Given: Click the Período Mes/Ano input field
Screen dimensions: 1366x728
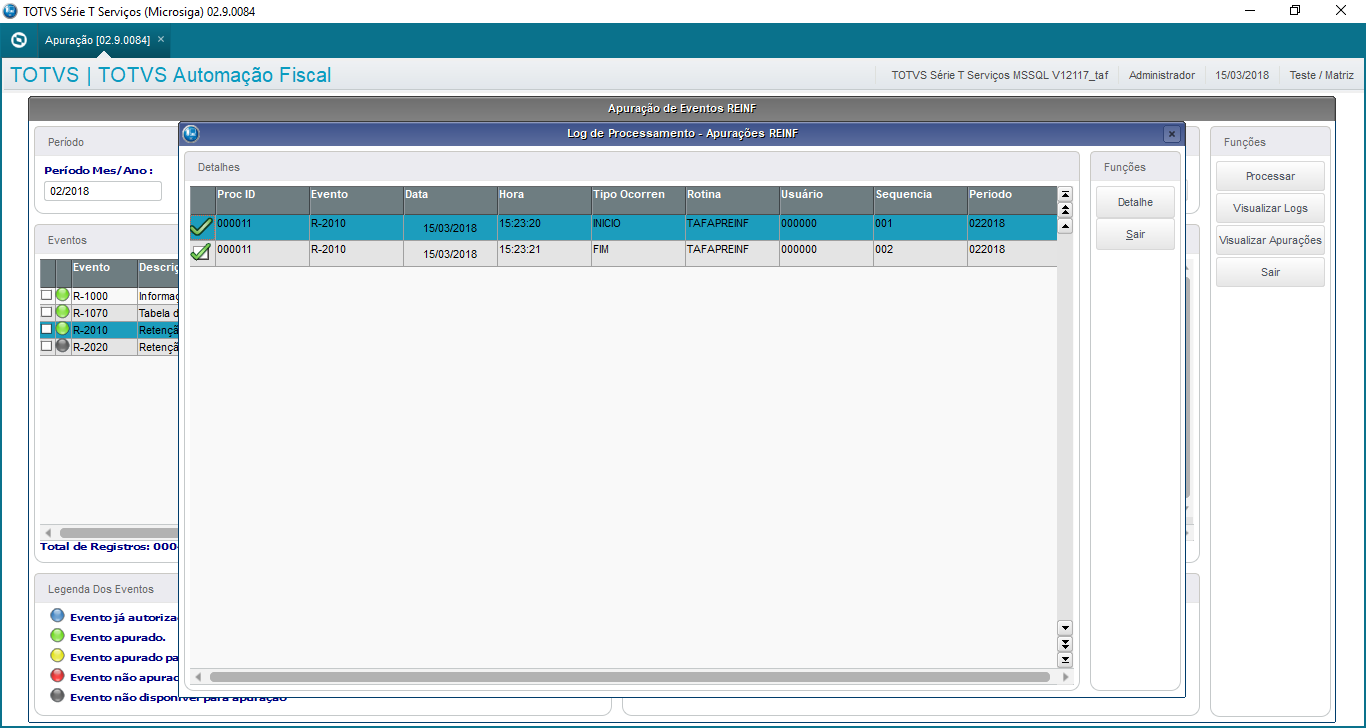Looking at the screenshot, I should 102,191.
